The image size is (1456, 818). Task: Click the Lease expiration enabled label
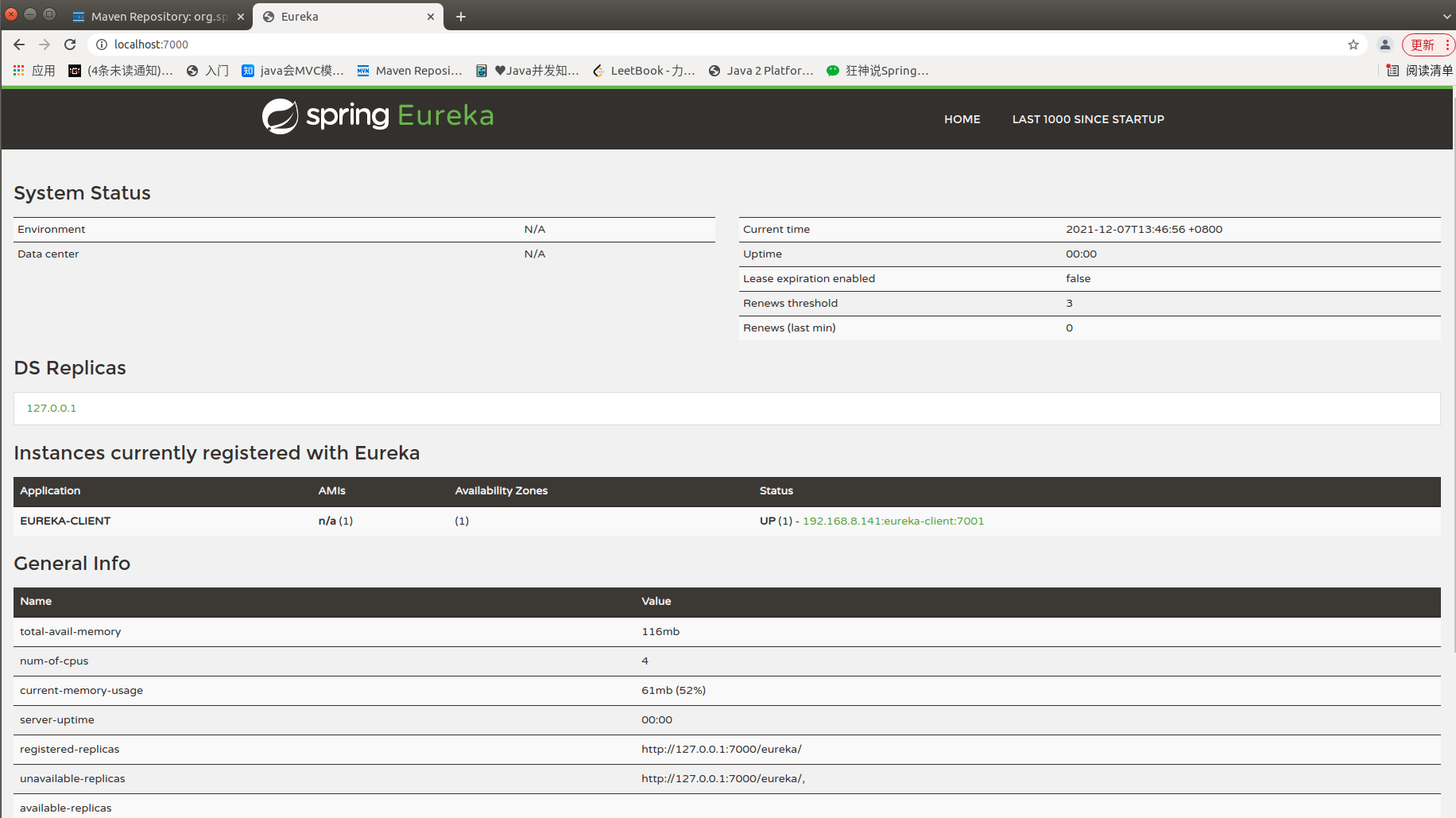(809, 278)
